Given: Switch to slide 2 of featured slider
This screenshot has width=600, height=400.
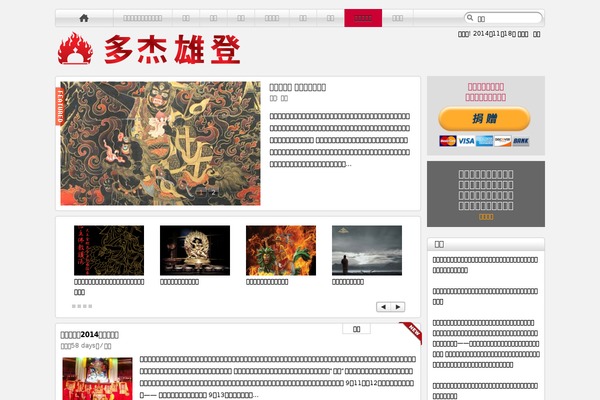Looking at the screenshot, I should (x=213, y=193).
